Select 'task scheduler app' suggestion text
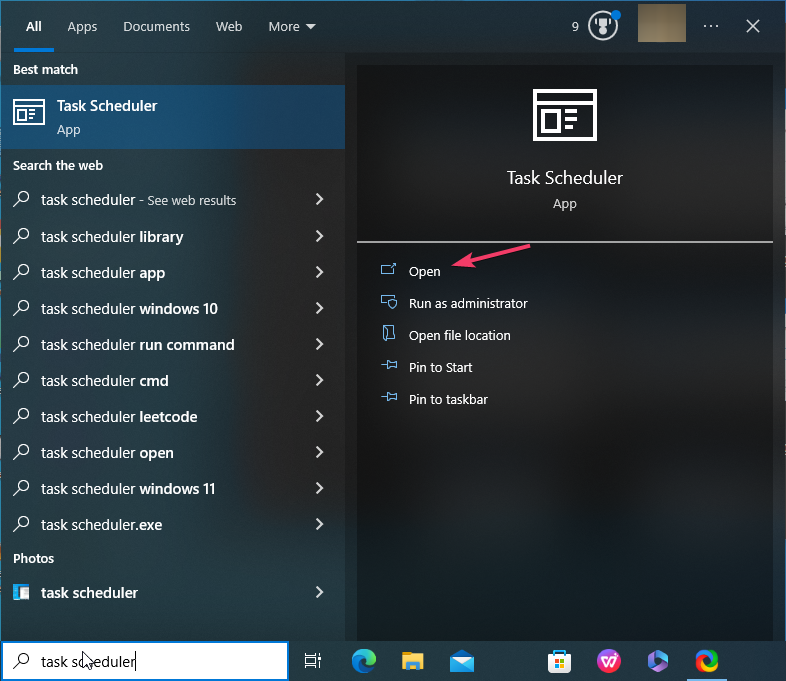Viewport: 786px width, 681px height. pos(103,273)
